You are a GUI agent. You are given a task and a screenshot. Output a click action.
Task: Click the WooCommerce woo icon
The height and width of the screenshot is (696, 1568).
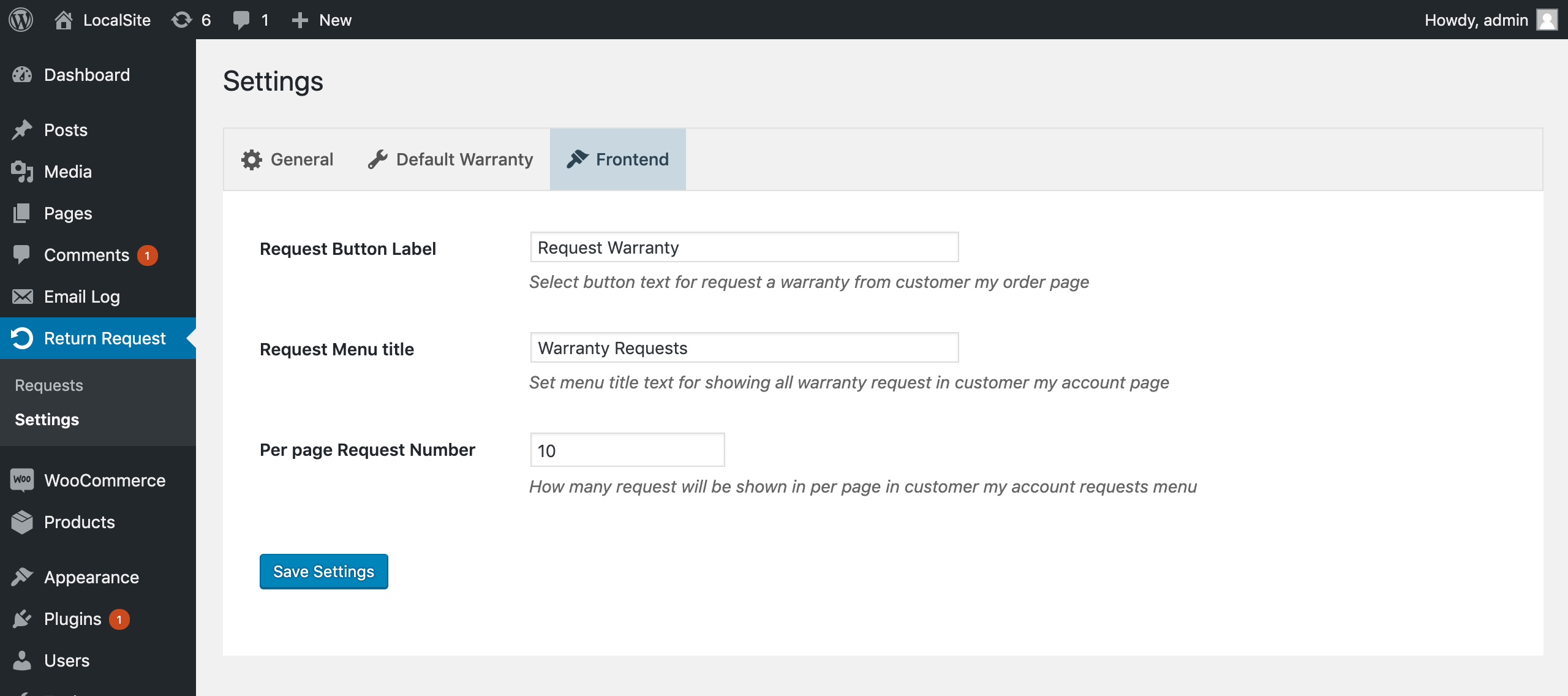[x=22, y=480]
